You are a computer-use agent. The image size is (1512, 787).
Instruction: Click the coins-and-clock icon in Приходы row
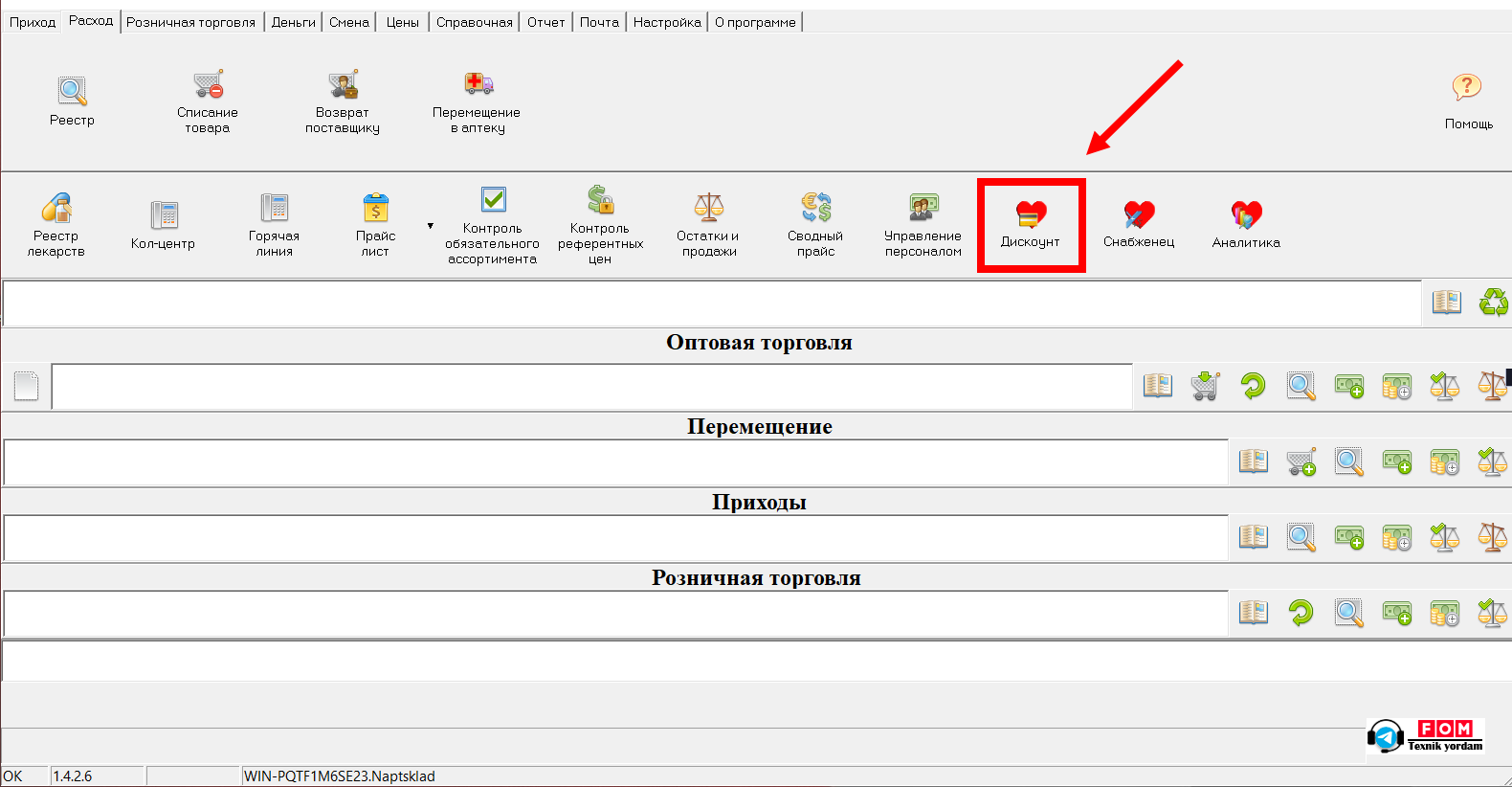1397,537
